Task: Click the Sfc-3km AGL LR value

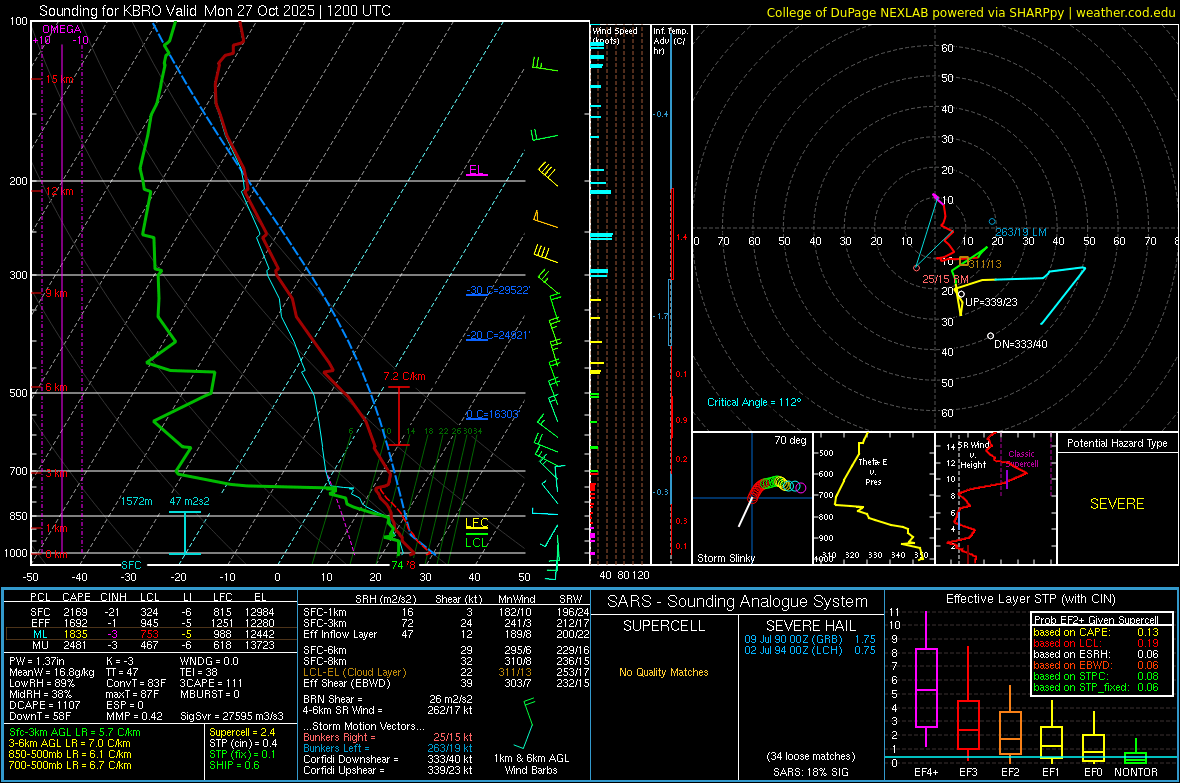Action: pyautogui.click(x=75, y=732)
